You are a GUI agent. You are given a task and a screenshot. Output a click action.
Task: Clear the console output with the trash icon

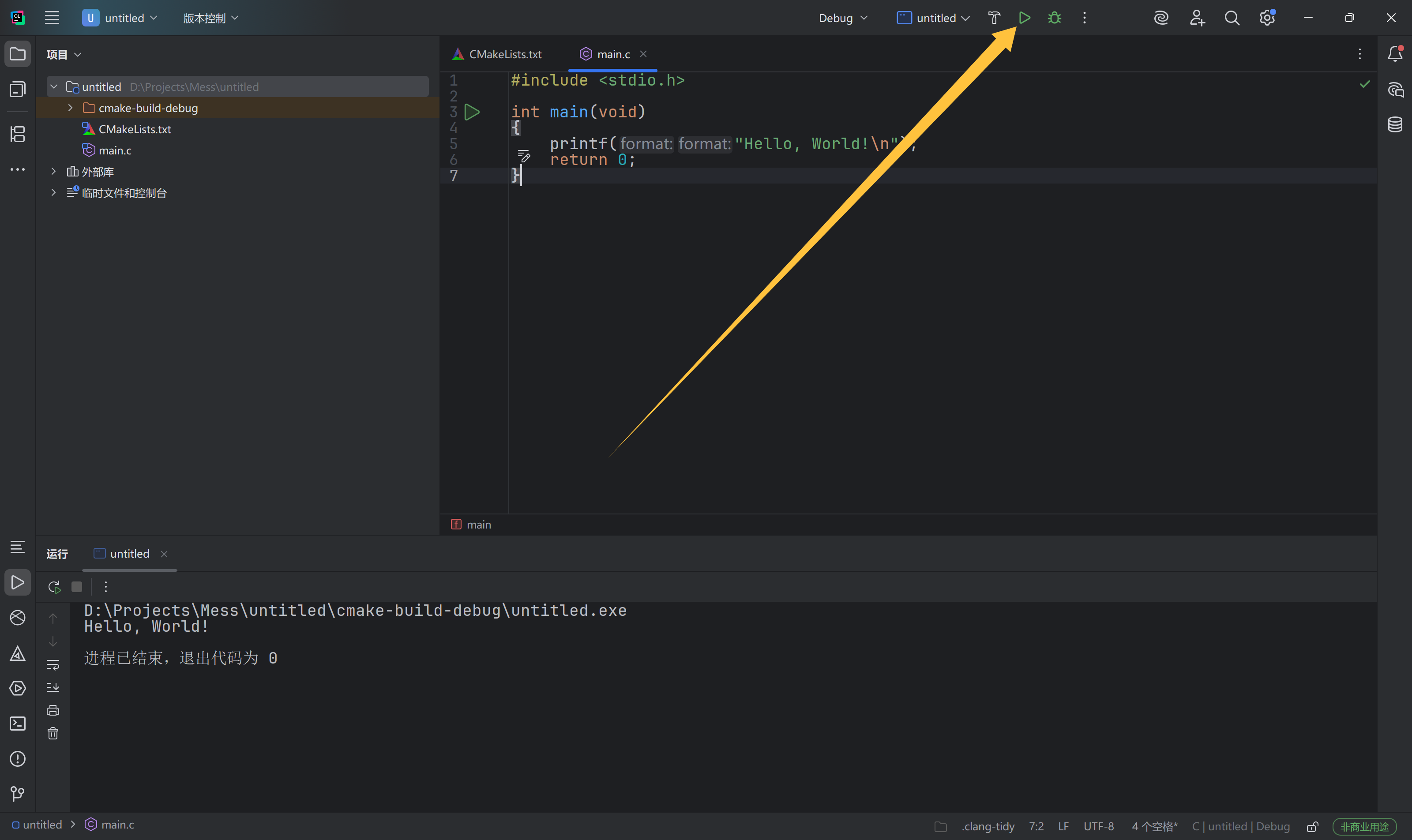coord(53,734)
